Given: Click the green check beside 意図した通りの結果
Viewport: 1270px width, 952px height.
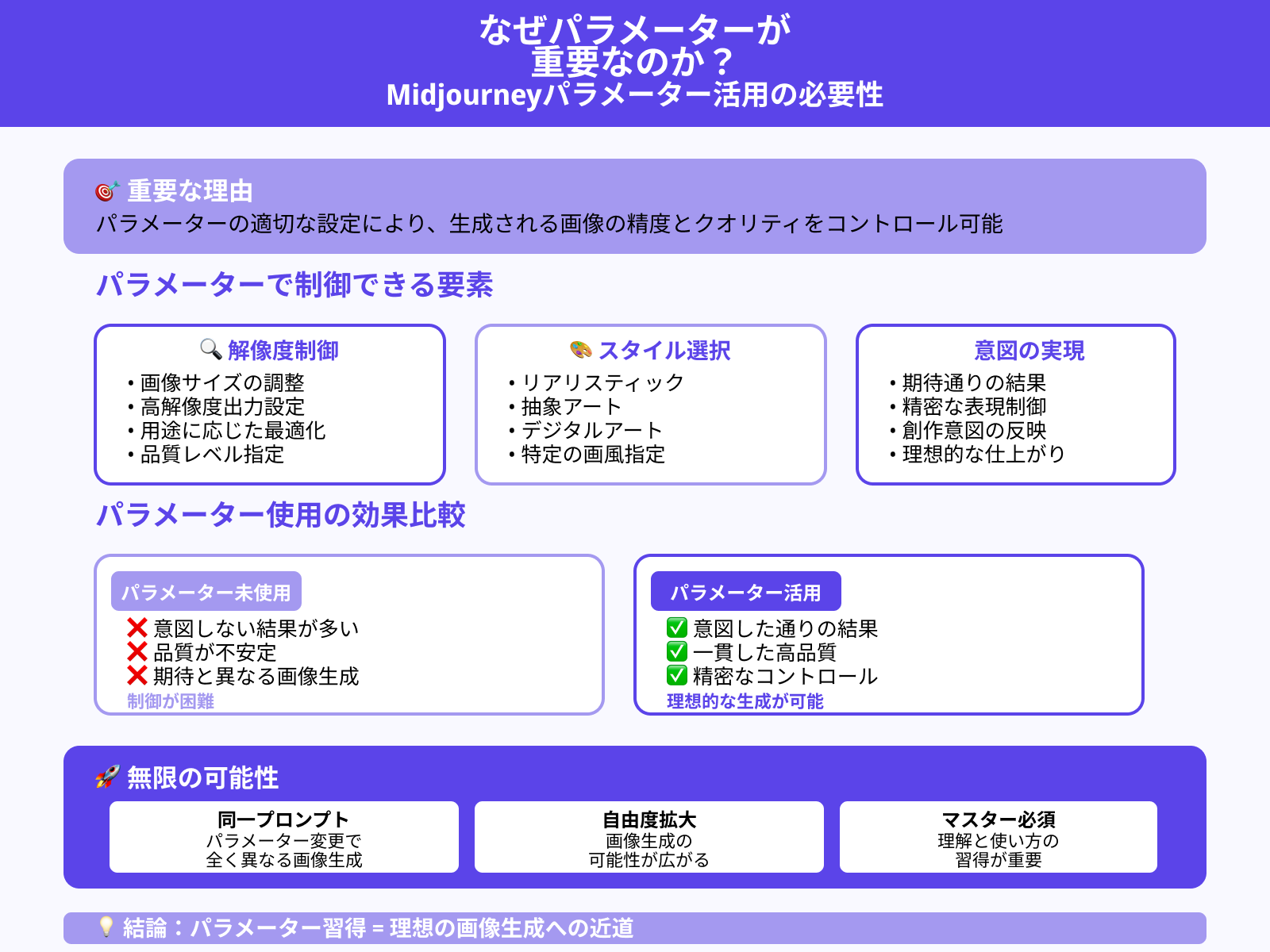Looking at the screenshot, I should coord(676,628).
